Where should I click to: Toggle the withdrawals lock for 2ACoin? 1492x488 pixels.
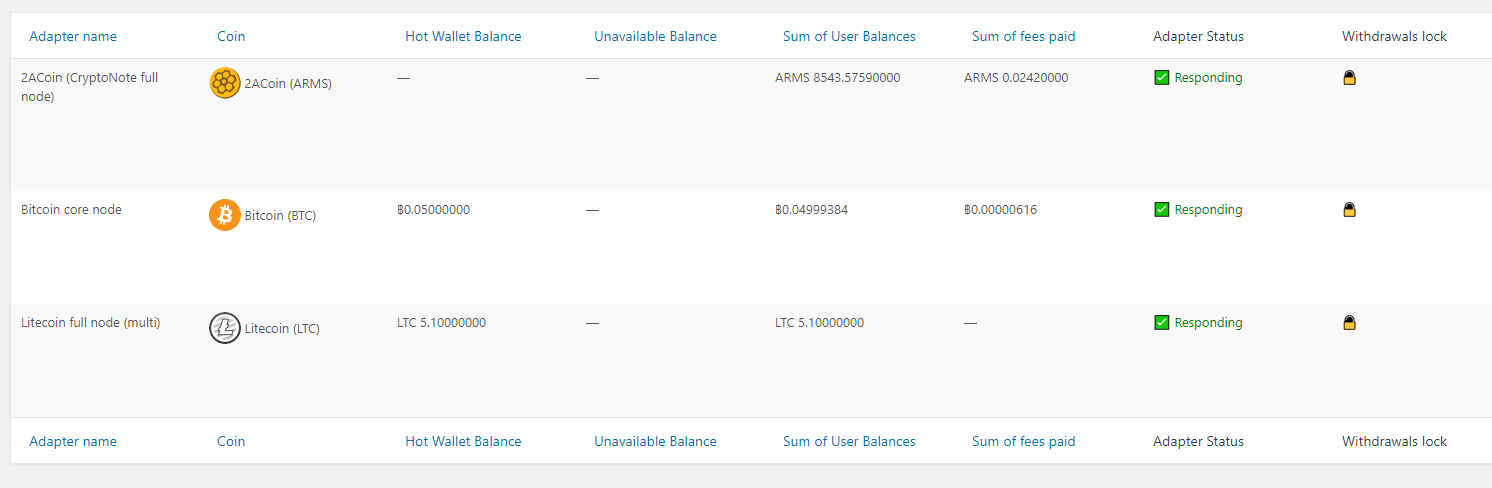pos(1349,78)
